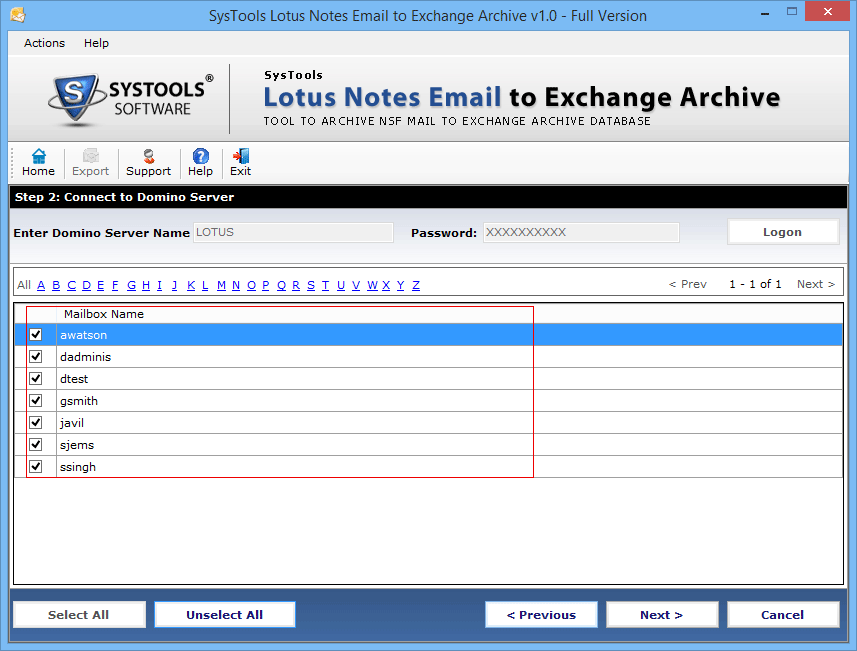
Task: Filter mailboxes by letter S
Action: coord(311,285)
